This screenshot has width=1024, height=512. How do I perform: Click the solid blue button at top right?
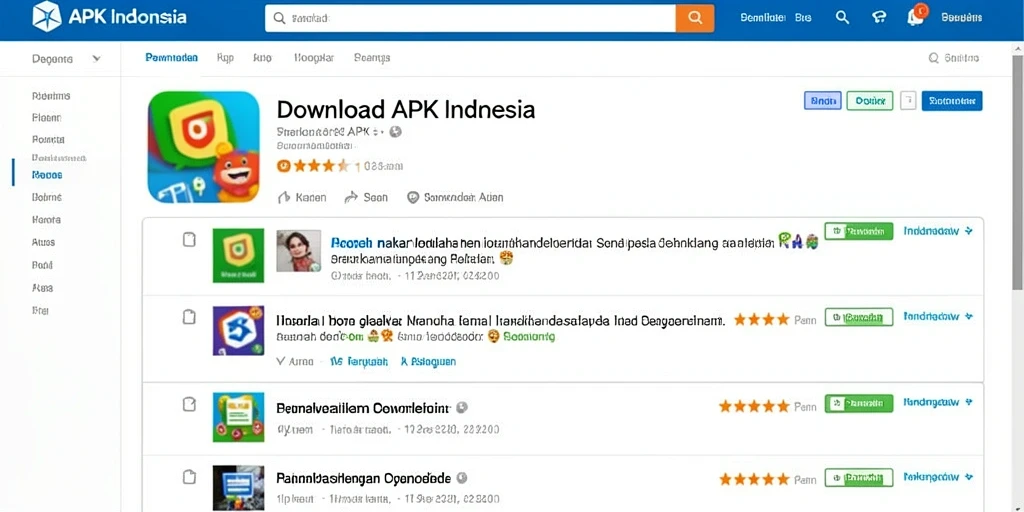click(952, 101)
